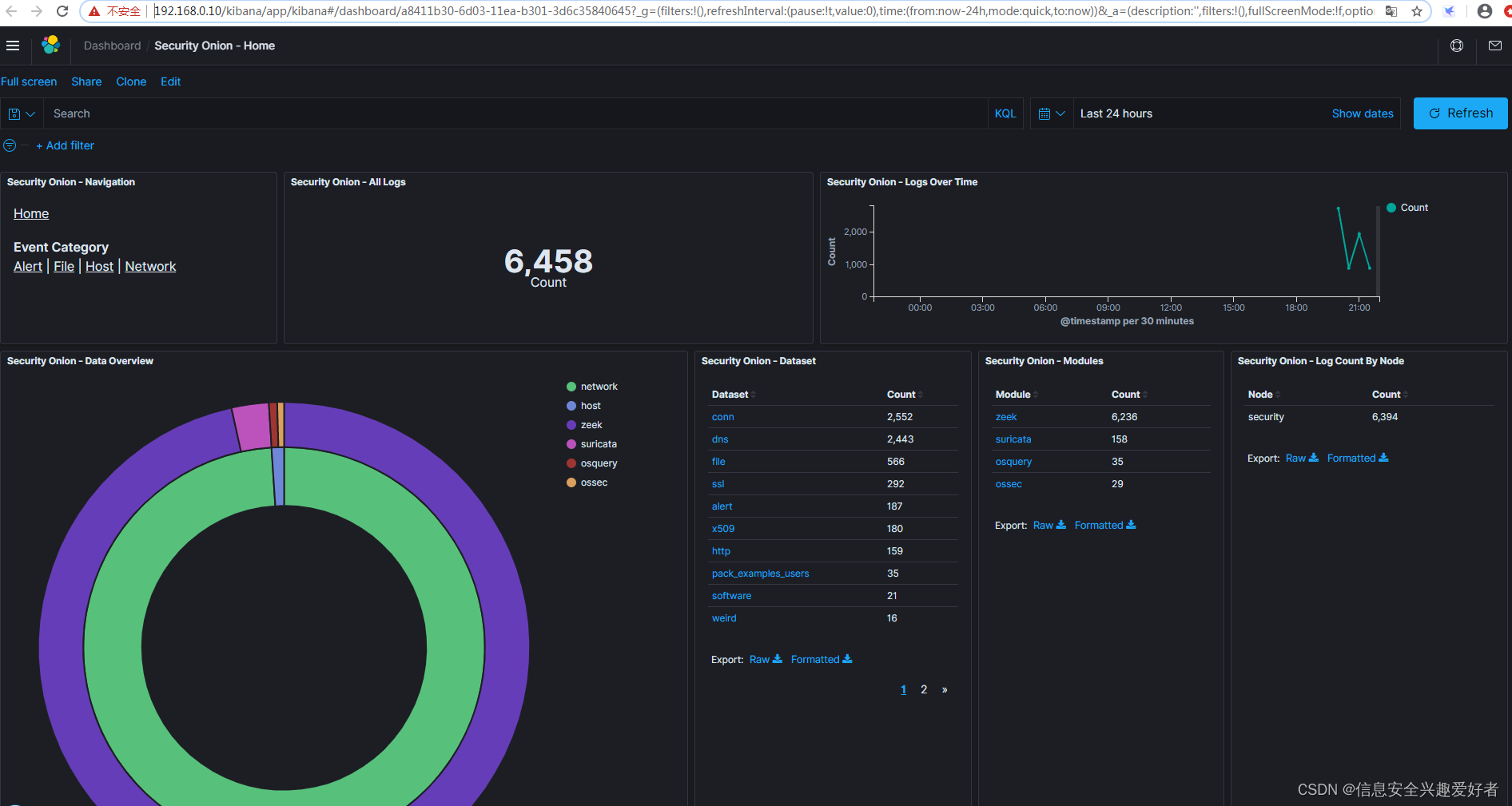Filter by conn dataset
Viewport: 1512px width, 806px height.
click(722, 417)
